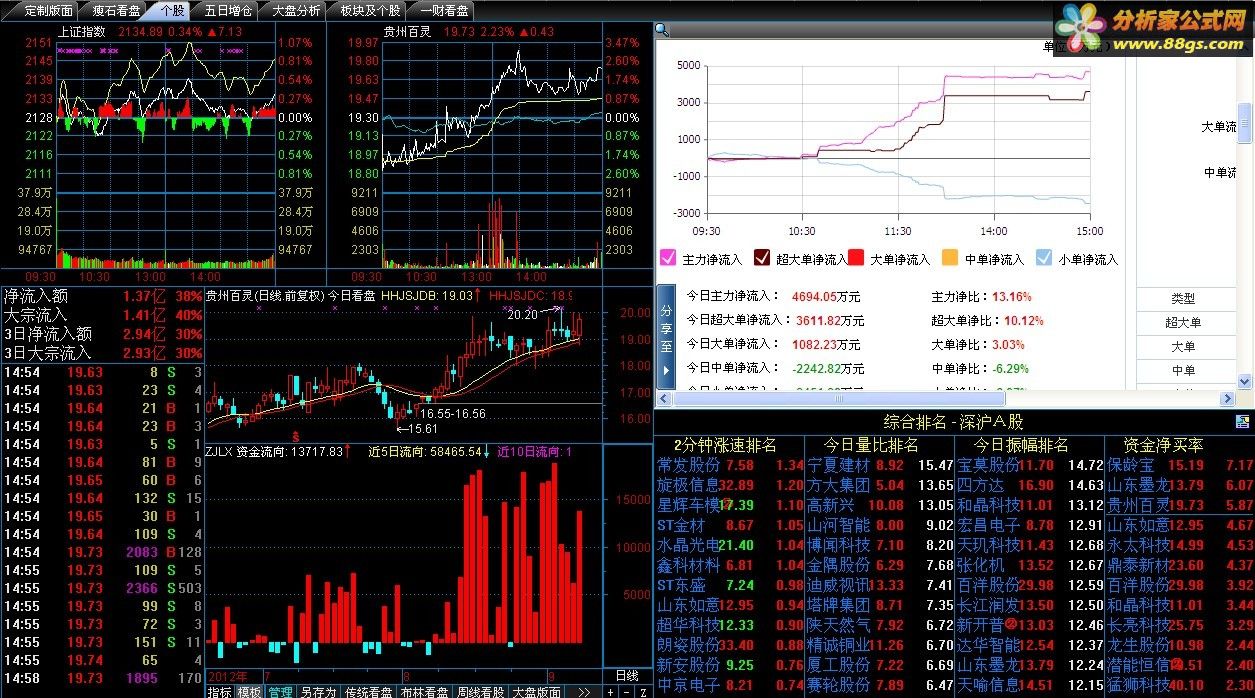The image size is (1255, 698).
Task: Click the tick row with volume 2366
Action: pyautogui.click(x=102, y=588)
